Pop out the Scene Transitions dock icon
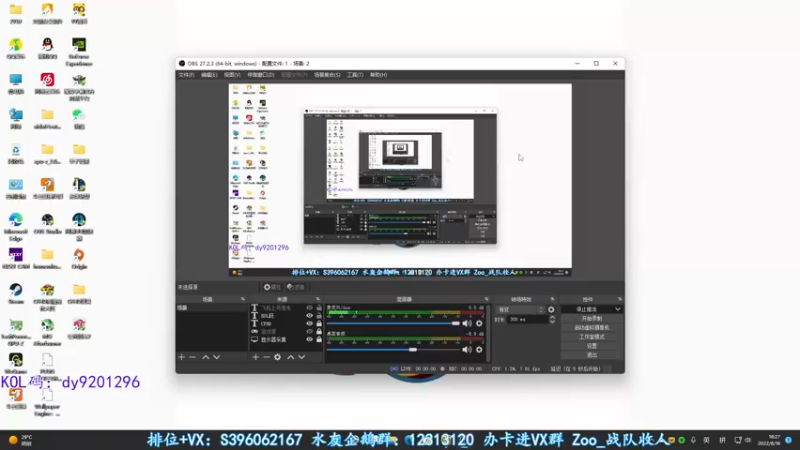Image resolution: width=800 pixels, height=450 pixels. pyautogui.click(x=552, y=299)
